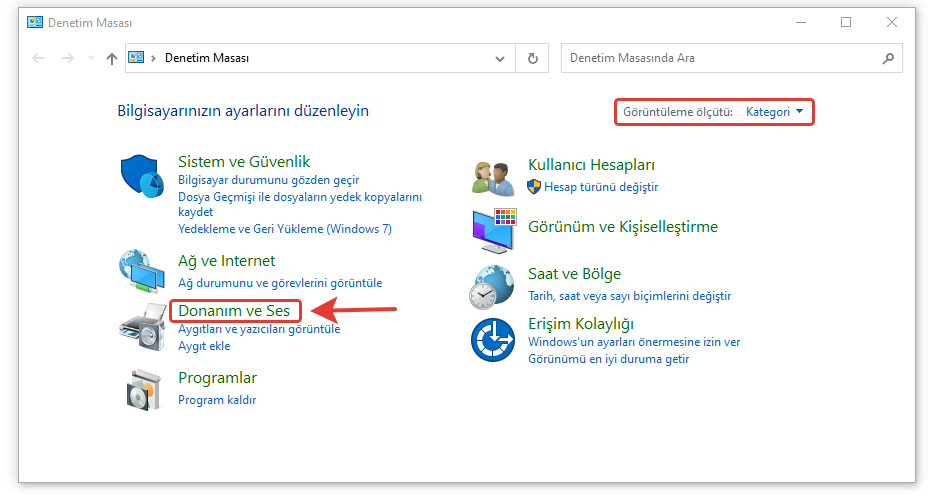Go up one folder level arrow
The width and height of the screenshot is (936, 497).
tap(111, 58)
